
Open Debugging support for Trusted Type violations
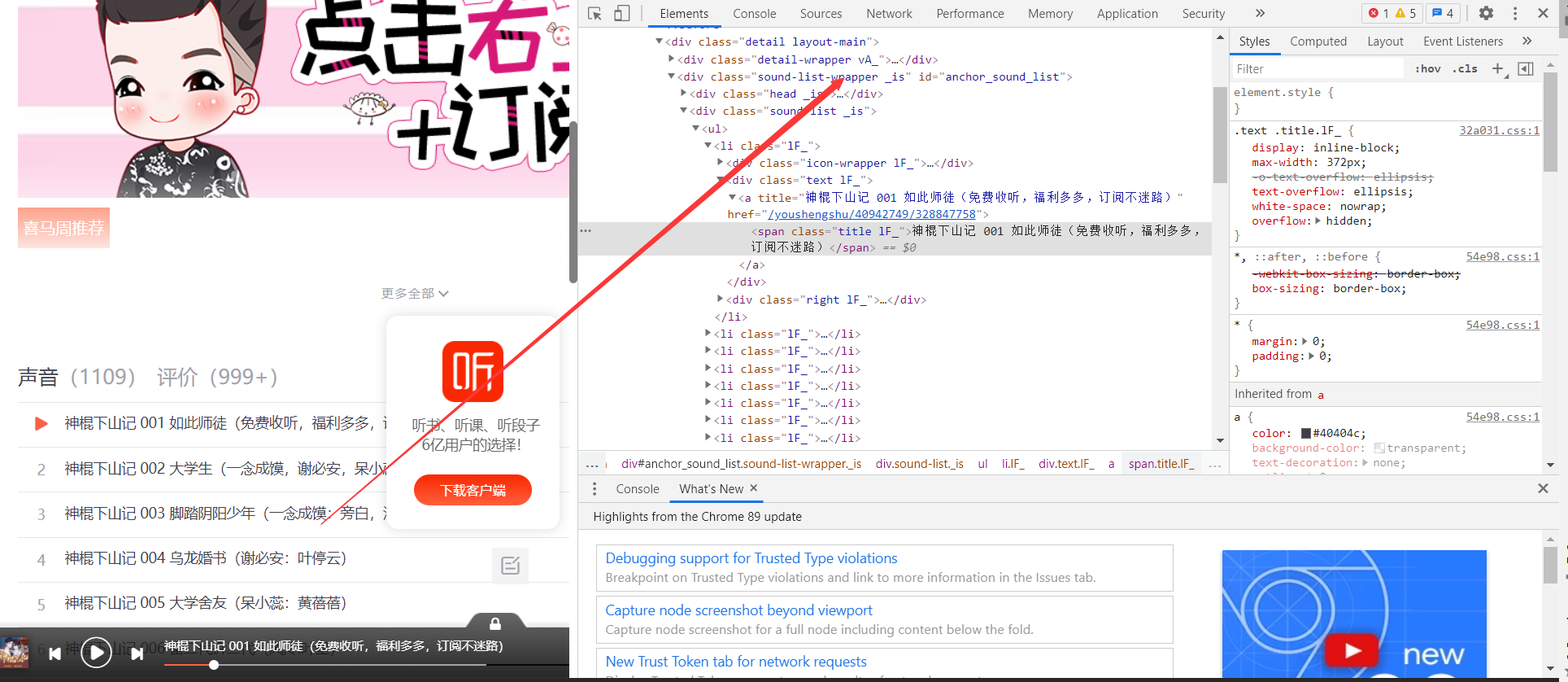(x=751, y=558)
